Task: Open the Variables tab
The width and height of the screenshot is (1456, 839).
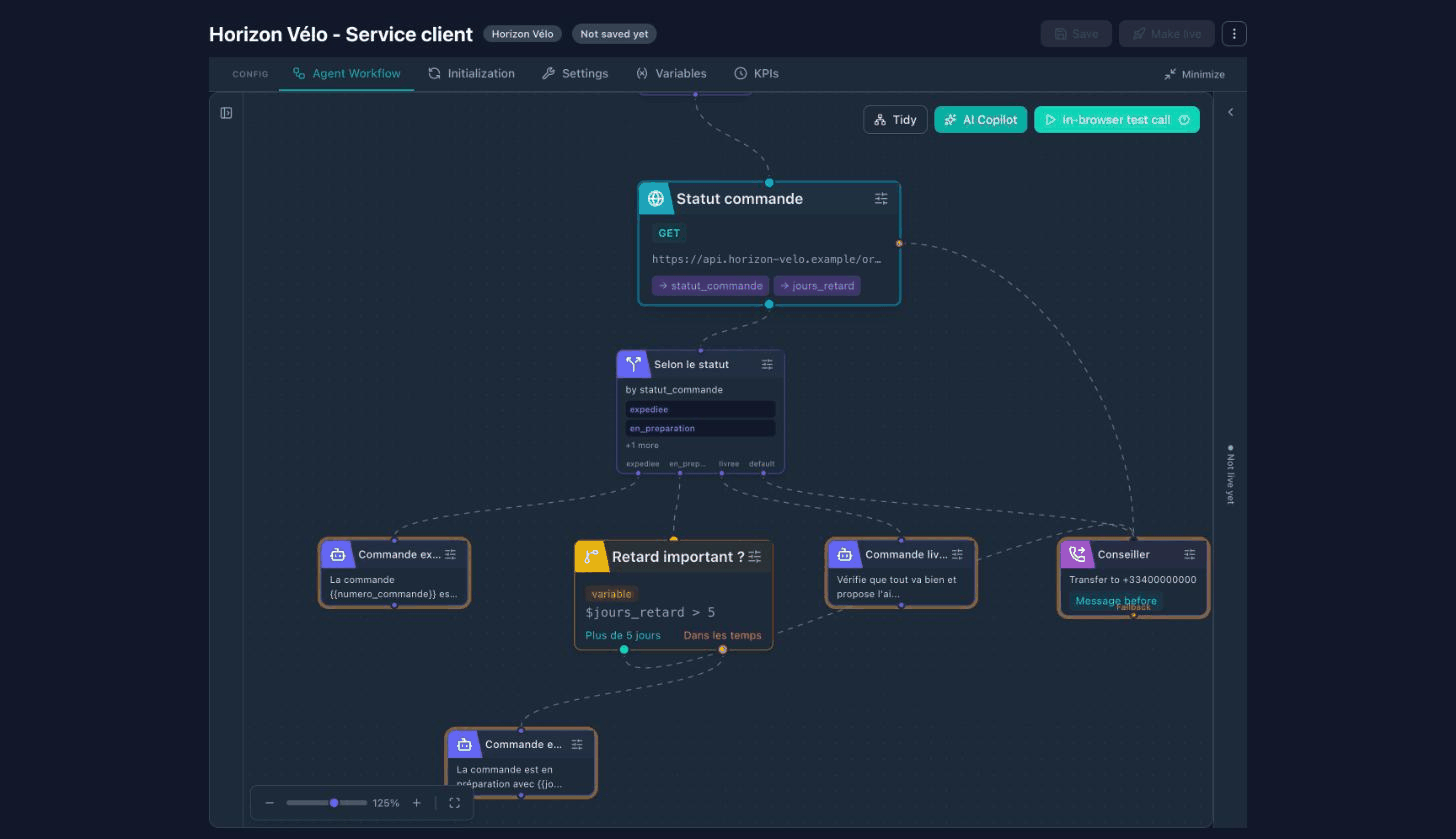Action: pyautogui.click(x=671, y=74)
